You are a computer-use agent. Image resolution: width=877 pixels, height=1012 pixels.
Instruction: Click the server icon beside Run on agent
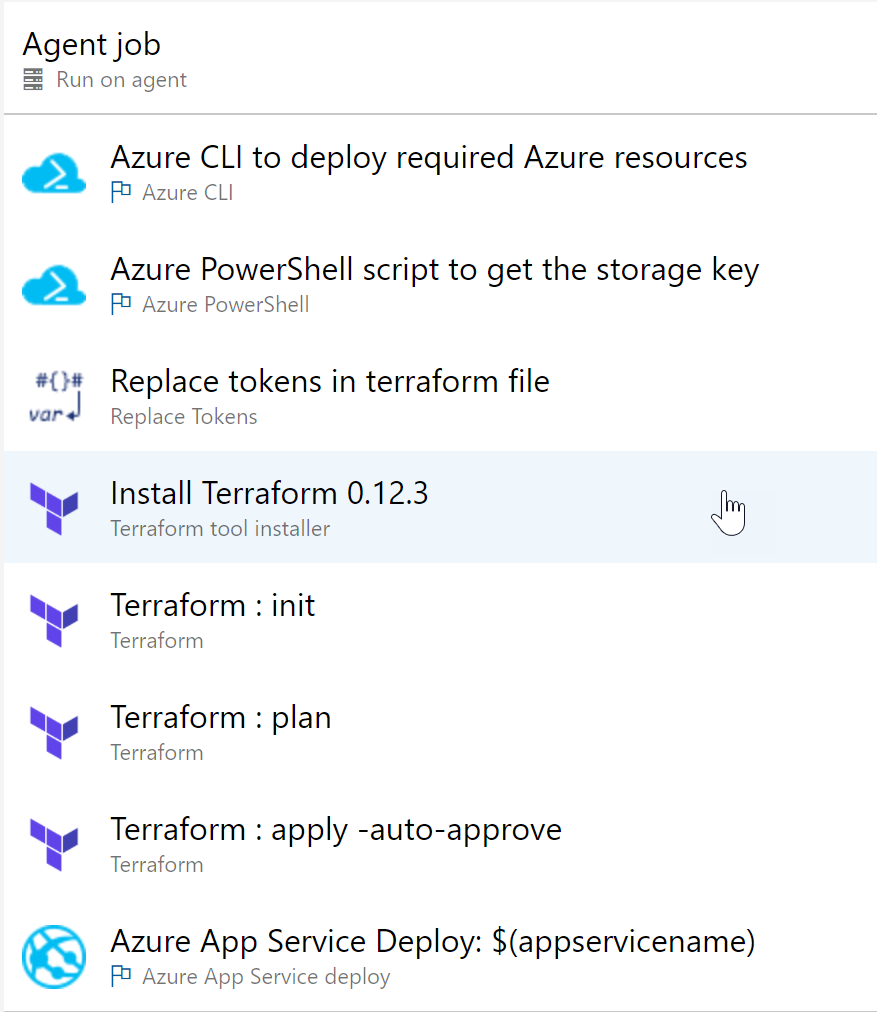(x=33, y=79)
